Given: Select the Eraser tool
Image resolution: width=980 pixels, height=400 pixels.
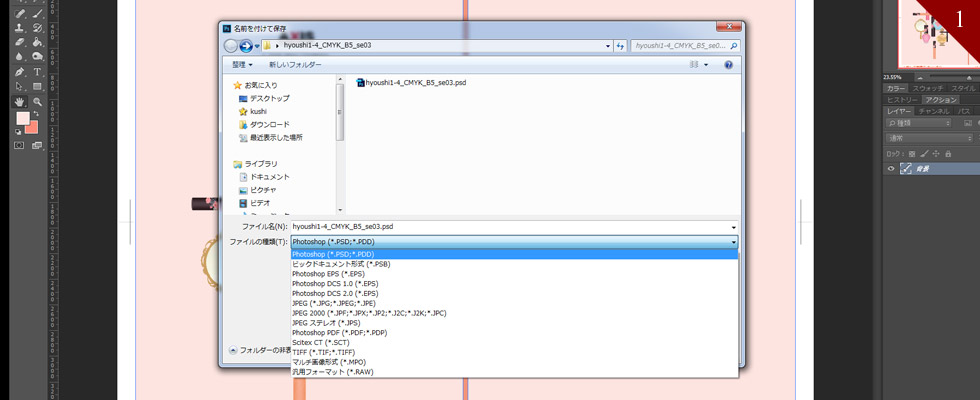Looking at the screenshot, I should 19,42.
